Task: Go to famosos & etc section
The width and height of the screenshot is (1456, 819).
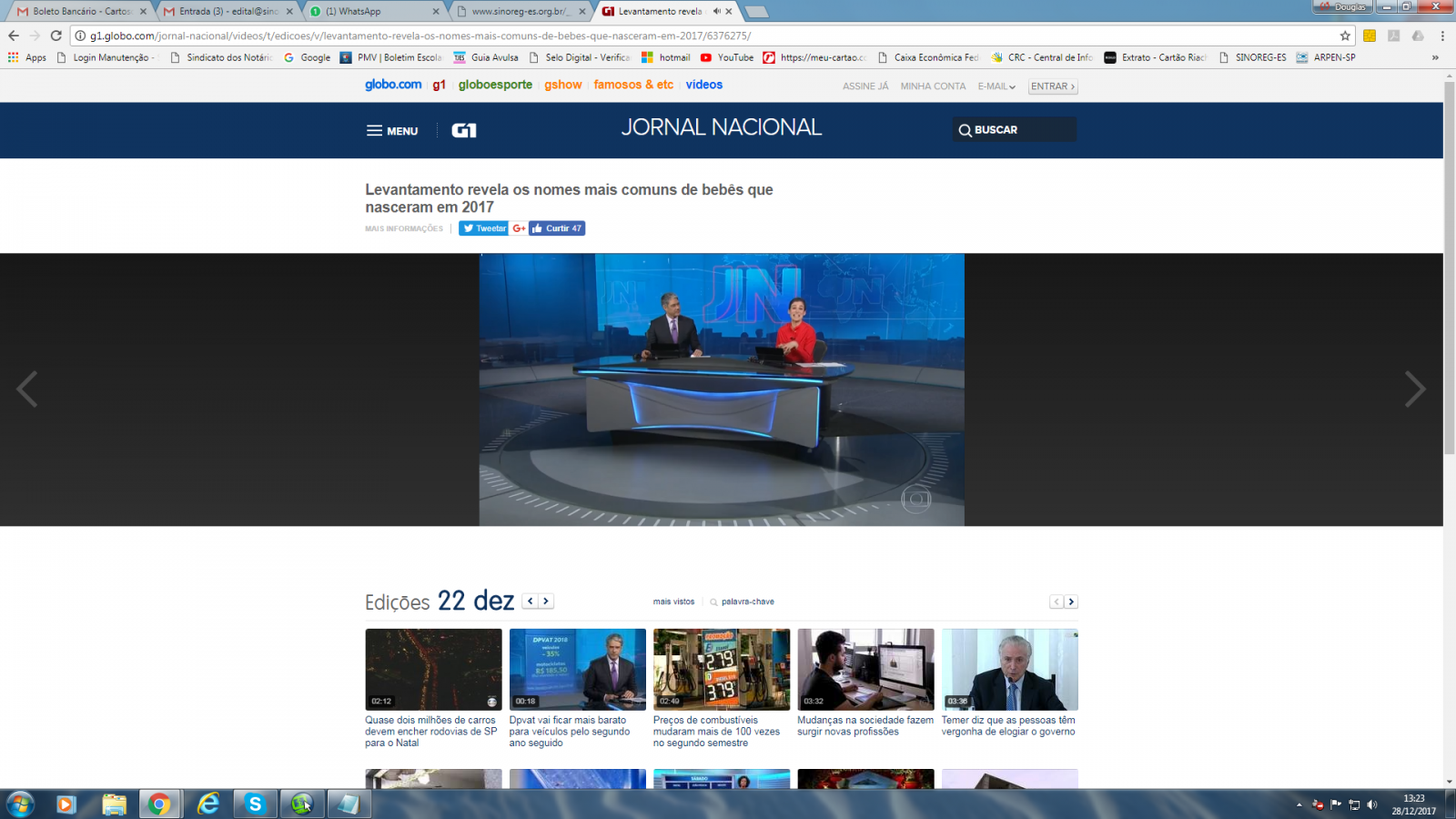Action: pos(633,85)
